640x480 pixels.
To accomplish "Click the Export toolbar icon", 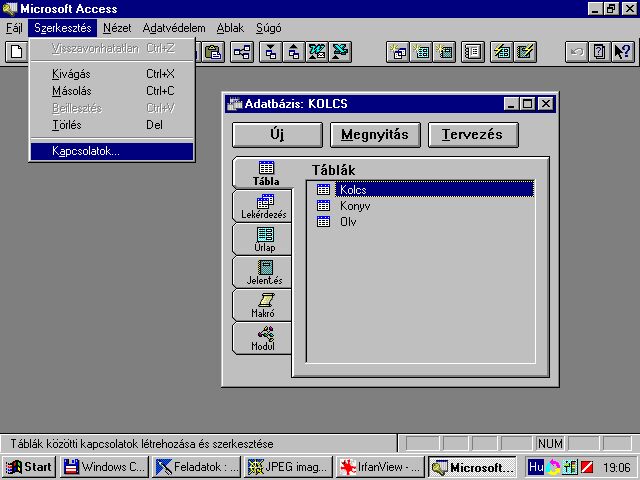I will tap(293, 52).
